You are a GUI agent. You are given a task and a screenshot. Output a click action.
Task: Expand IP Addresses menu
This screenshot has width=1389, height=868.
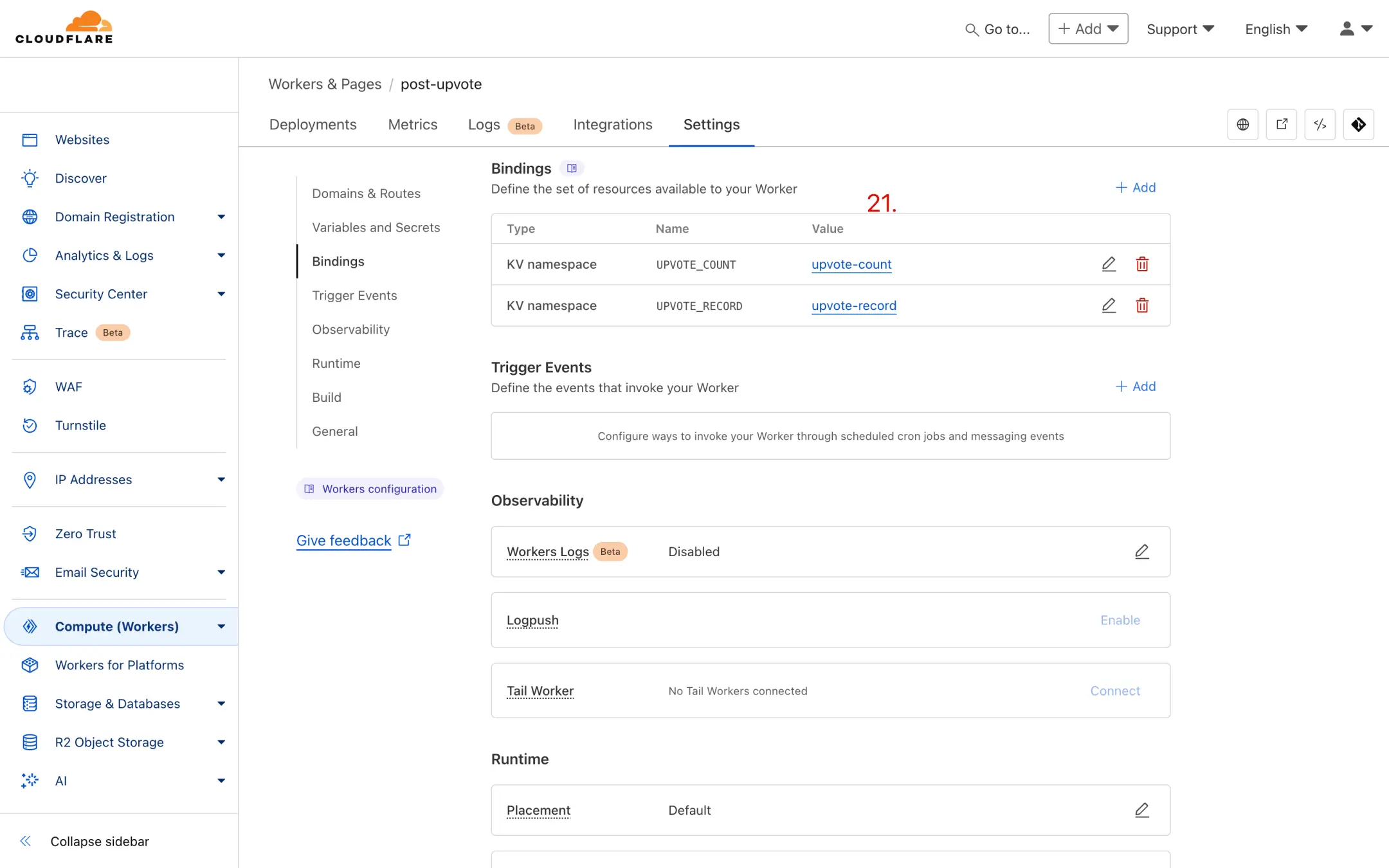[221, 480]
